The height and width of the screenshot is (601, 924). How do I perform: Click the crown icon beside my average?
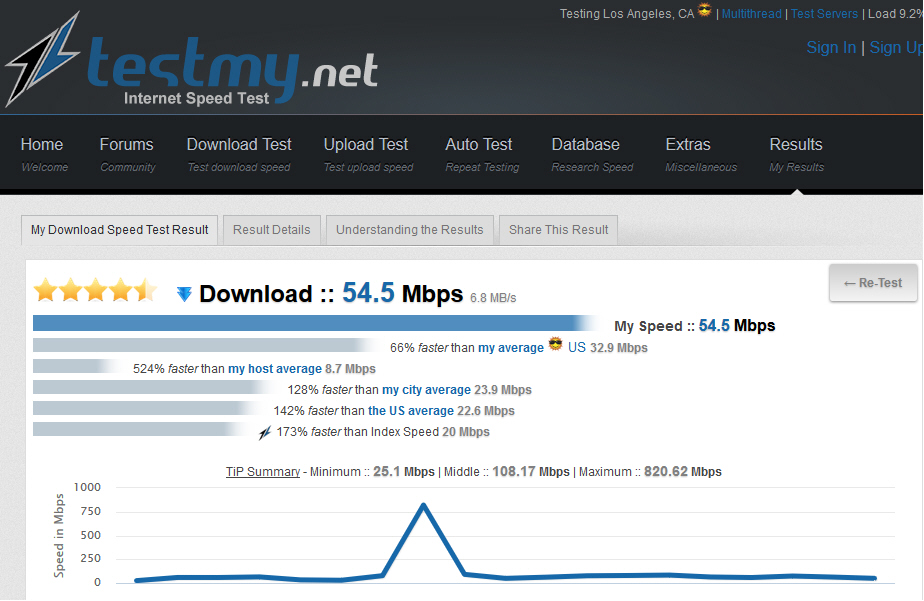(555, 343)
